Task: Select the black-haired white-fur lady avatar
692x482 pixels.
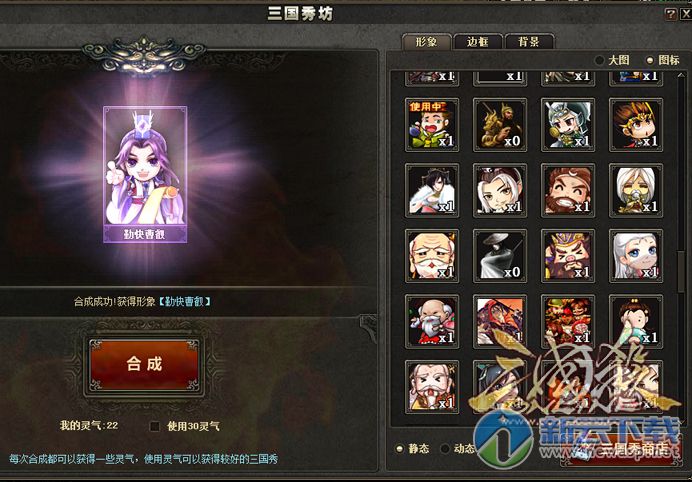Action: 432,190
